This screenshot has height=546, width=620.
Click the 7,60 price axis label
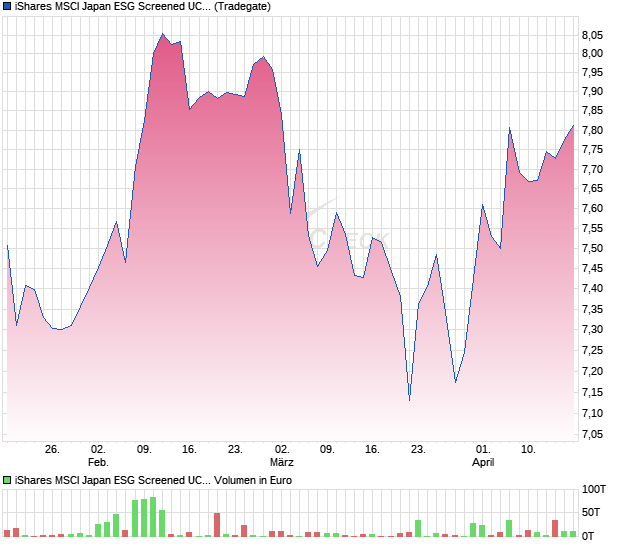[592, 208]
